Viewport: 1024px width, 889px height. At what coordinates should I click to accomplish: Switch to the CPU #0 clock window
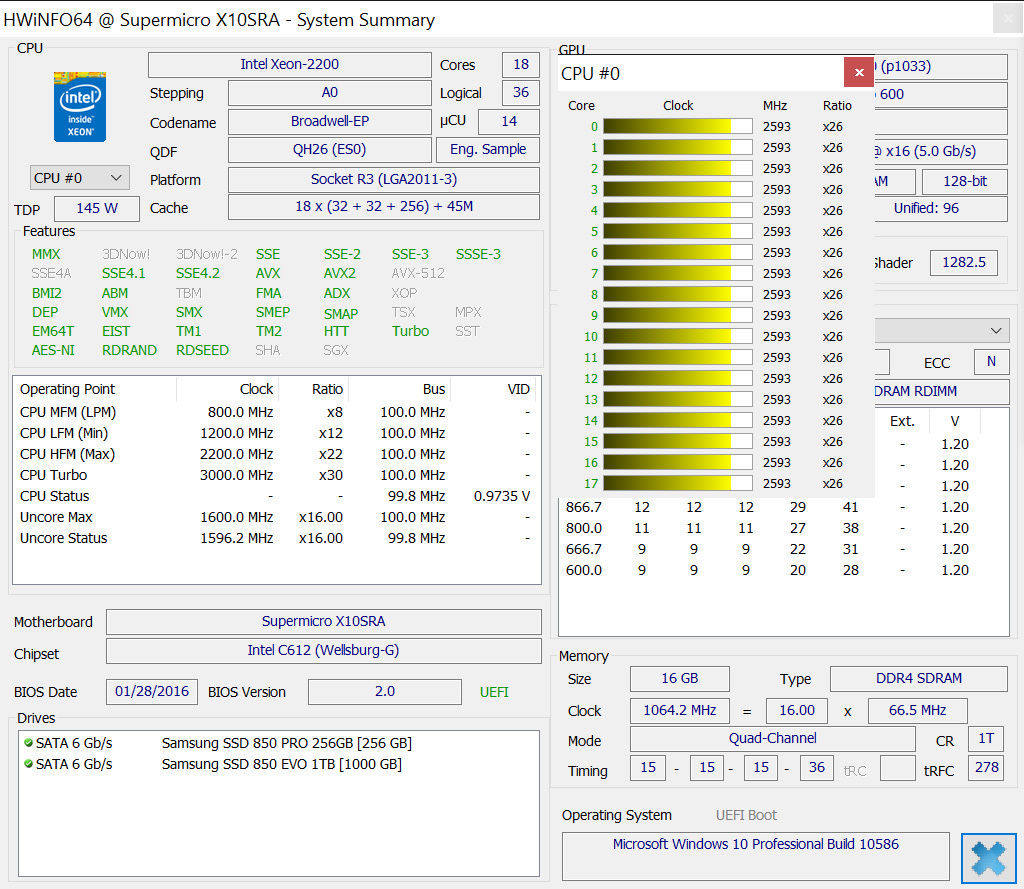700,72
